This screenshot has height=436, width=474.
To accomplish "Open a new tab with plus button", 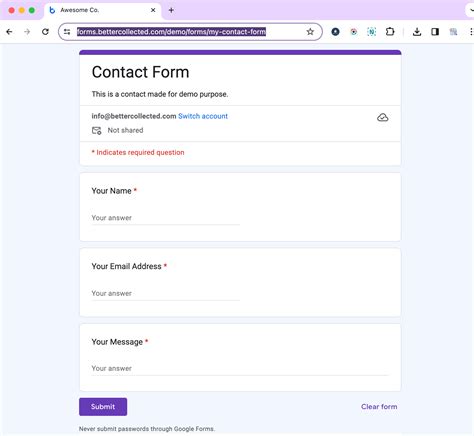I will point(171,10).
